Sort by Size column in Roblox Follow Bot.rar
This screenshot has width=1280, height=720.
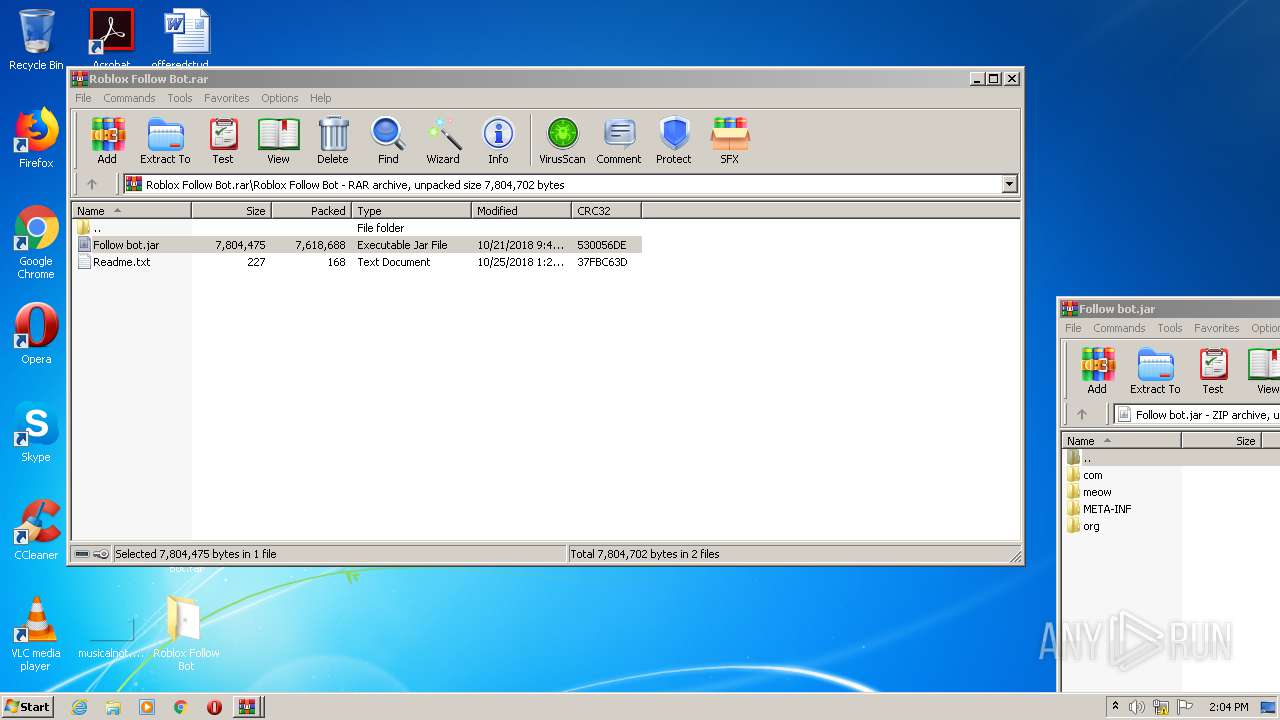pos(231,211)
